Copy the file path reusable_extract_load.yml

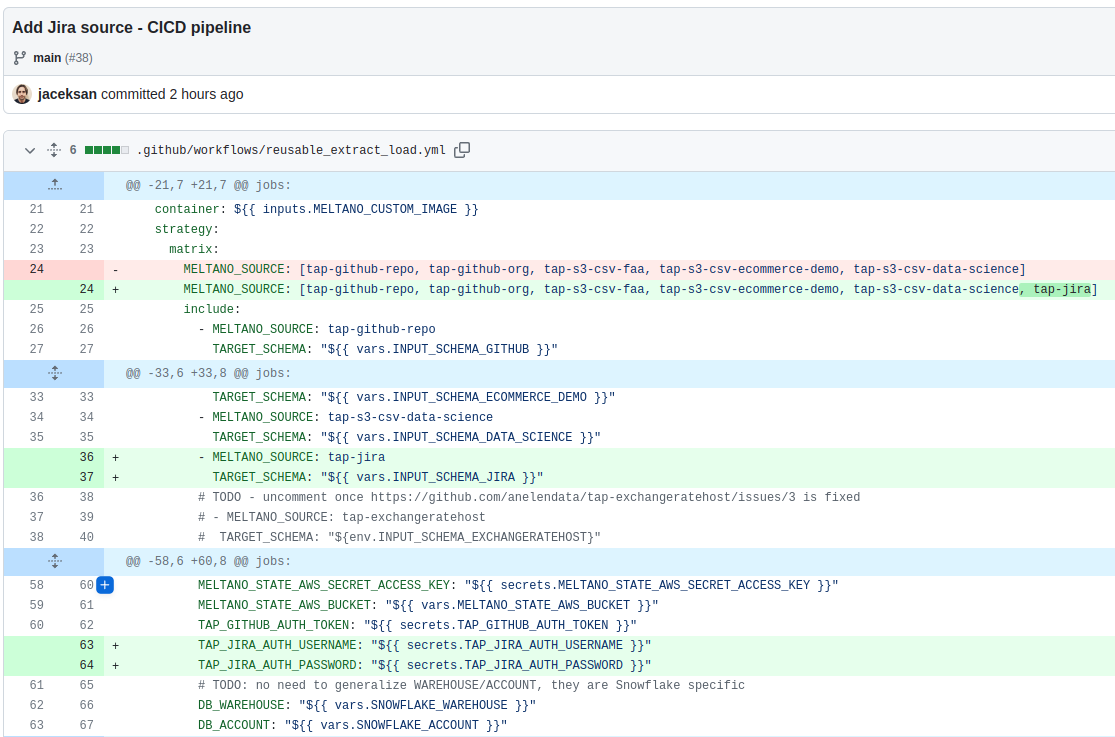tap(461, 149)
